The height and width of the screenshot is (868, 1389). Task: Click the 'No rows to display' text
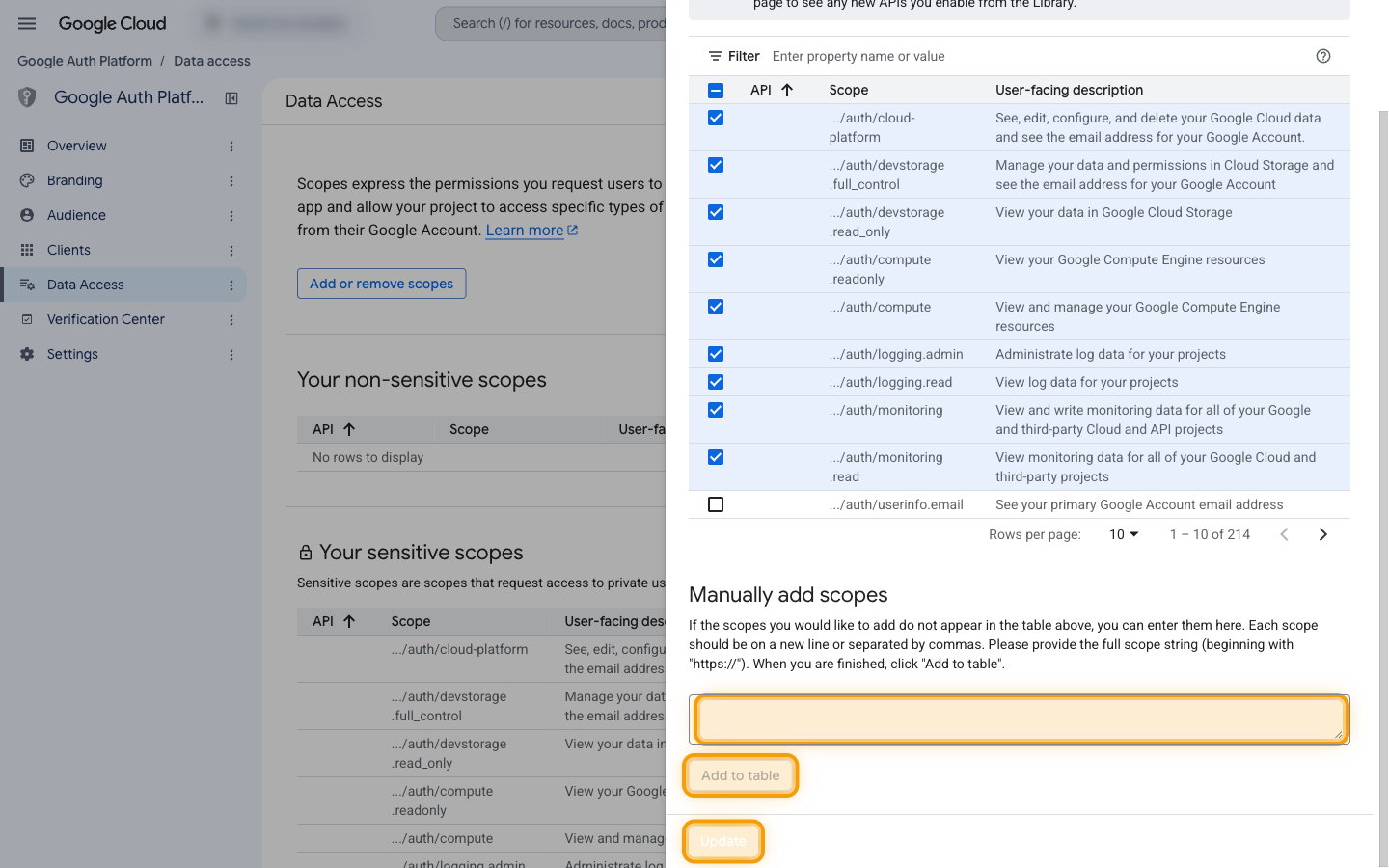[368, 457]
